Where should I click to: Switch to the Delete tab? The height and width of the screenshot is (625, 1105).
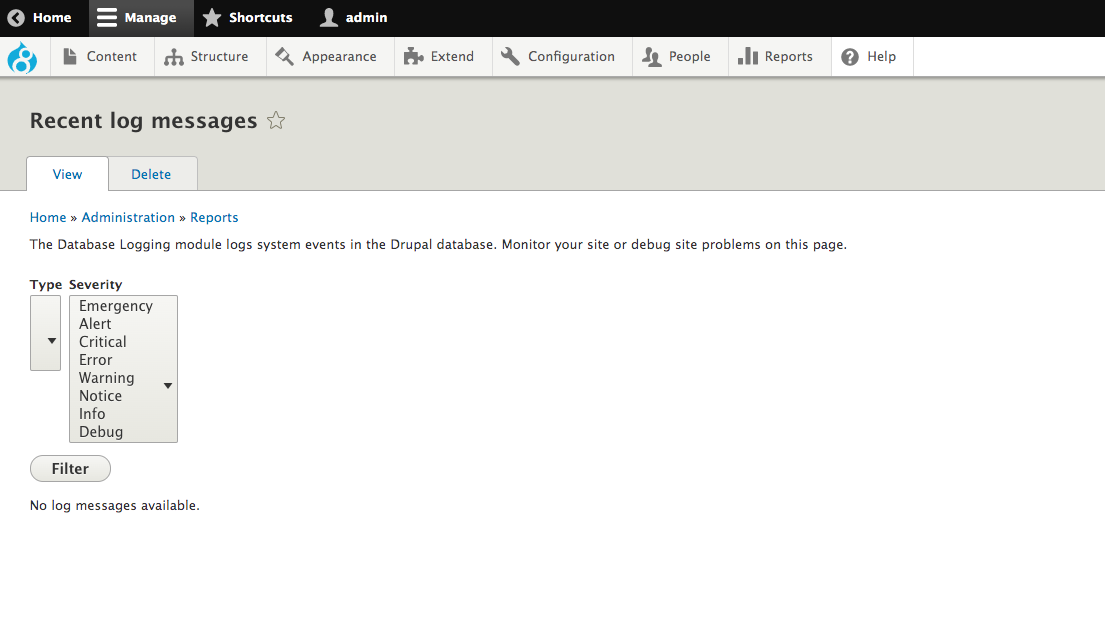tap(152, 173)
